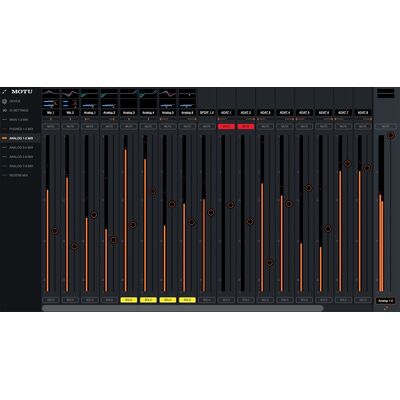Disable solo on the Analog 4 channel
This screenshot has height=400, width=400.
click(148, 300)
